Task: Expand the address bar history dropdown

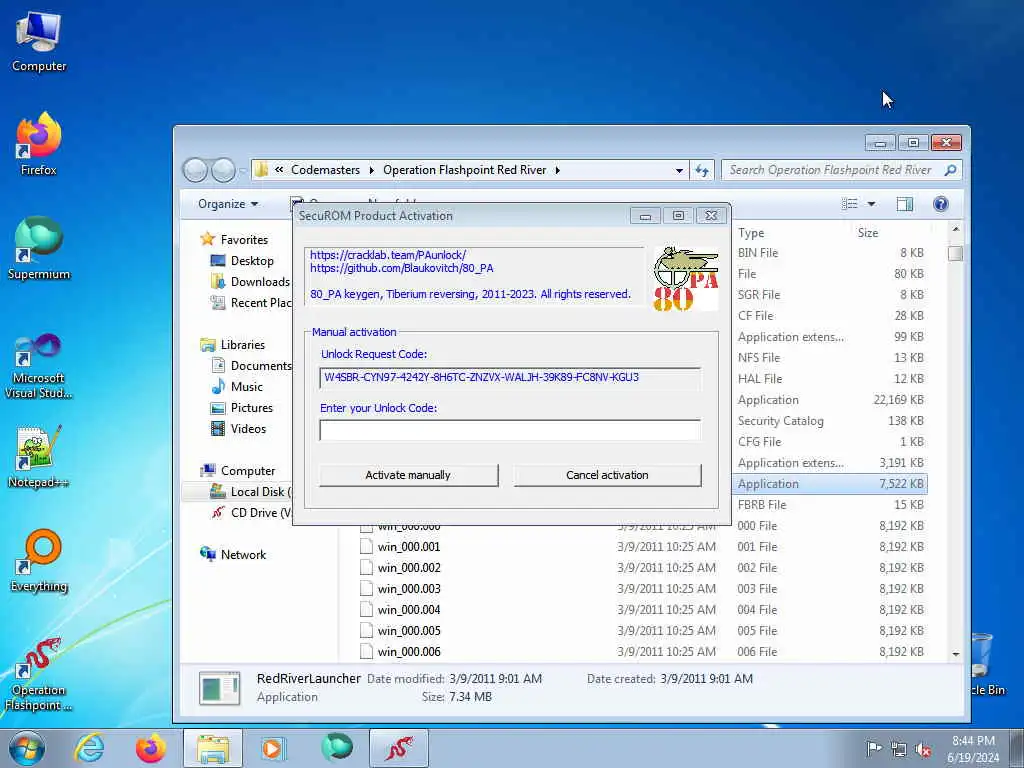Action: tap(679, 170)
